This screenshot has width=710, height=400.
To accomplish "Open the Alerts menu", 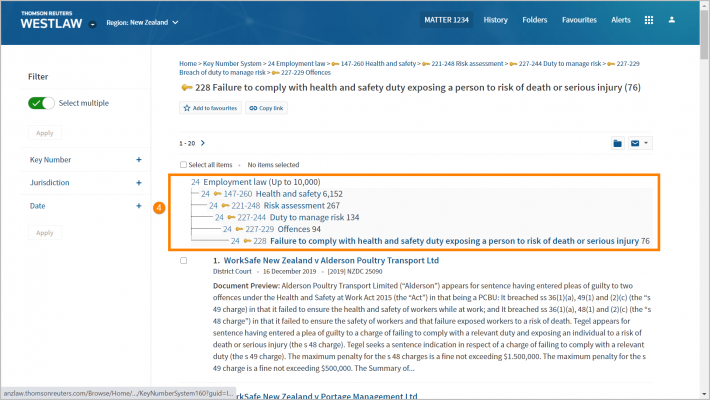I will (620, 20).
